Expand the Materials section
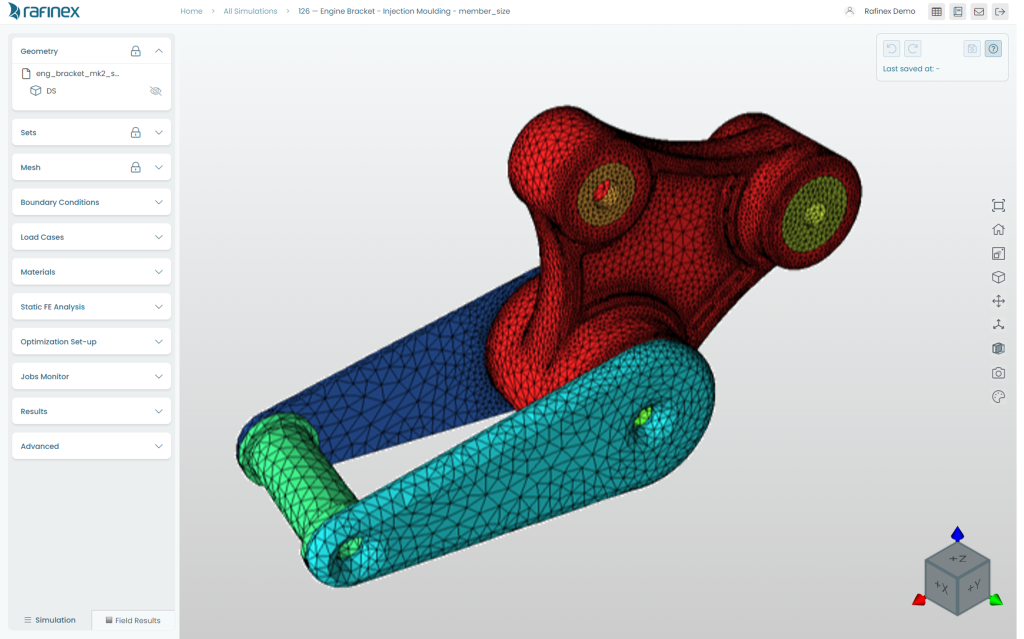The height and width of the screenshot is (639, 1024). [158, 271]
